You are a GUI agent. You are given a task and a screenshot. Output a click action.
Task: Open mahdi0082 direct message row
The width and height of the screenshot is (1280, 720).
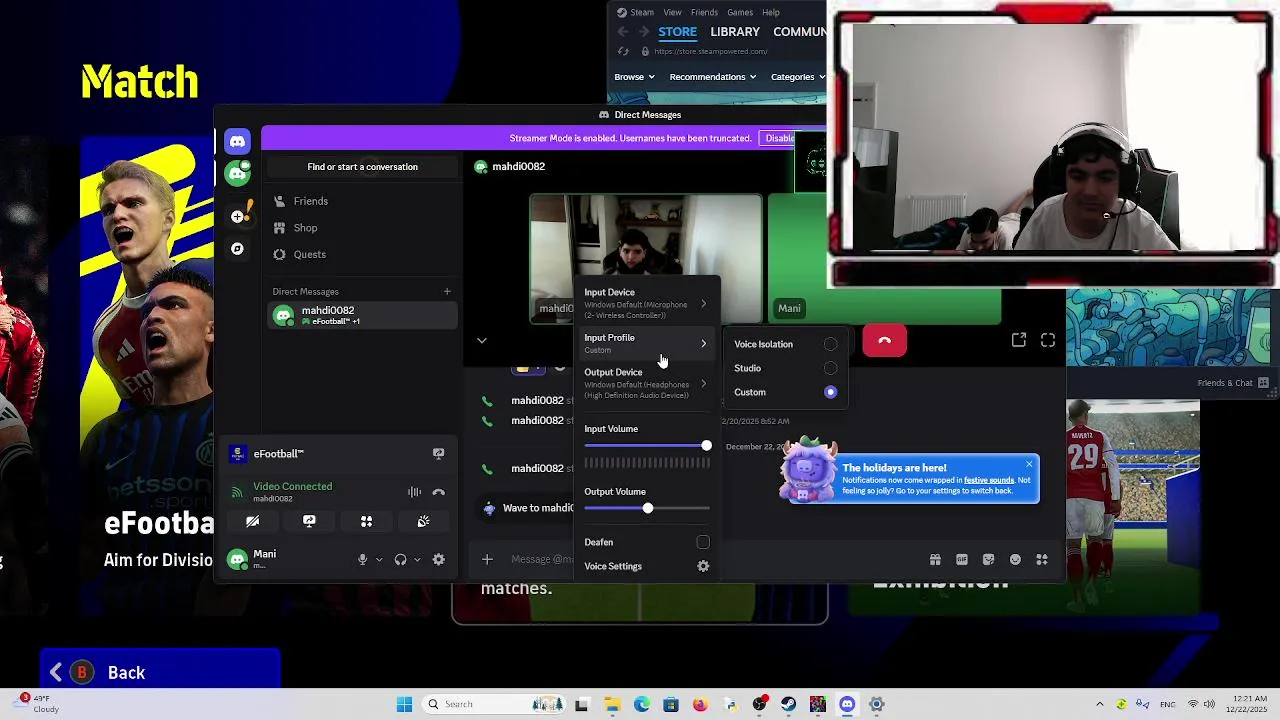tap(362, 315)
